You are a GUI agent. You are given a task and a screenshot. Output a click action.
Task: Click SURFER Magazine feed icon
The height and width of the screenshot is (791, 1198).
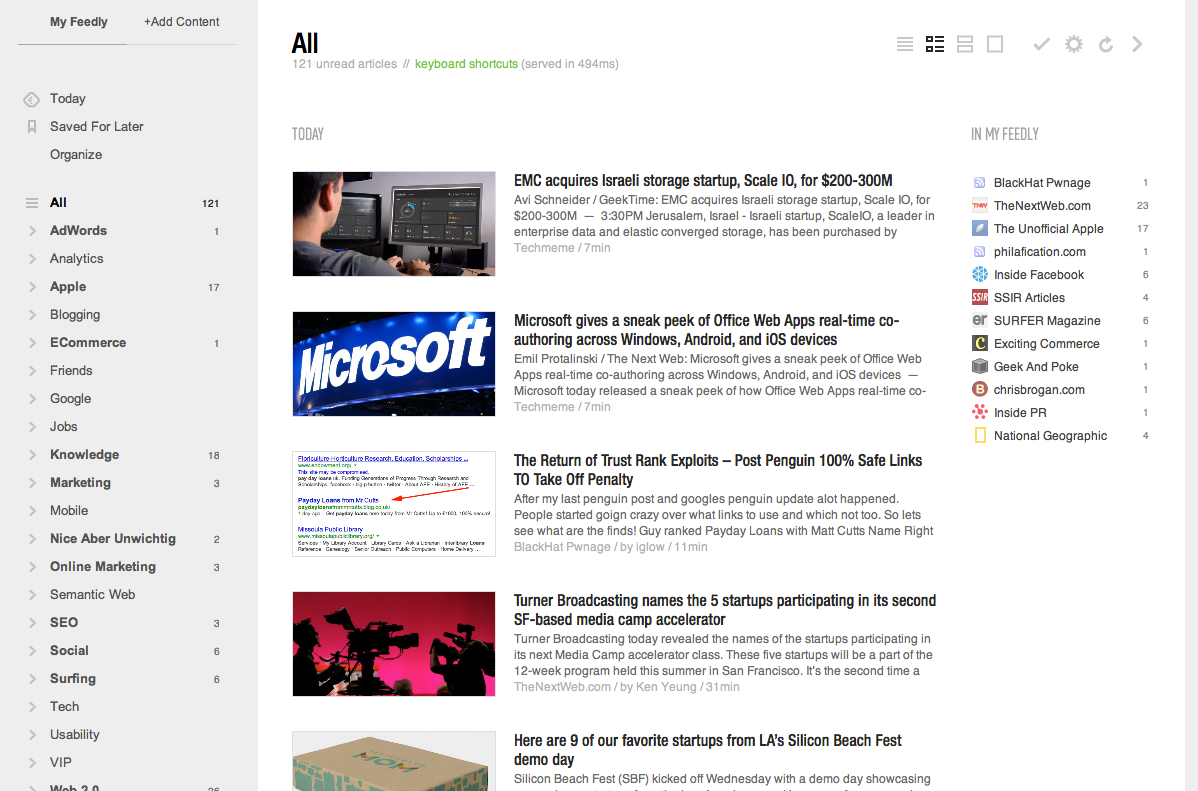coord(979,320)
